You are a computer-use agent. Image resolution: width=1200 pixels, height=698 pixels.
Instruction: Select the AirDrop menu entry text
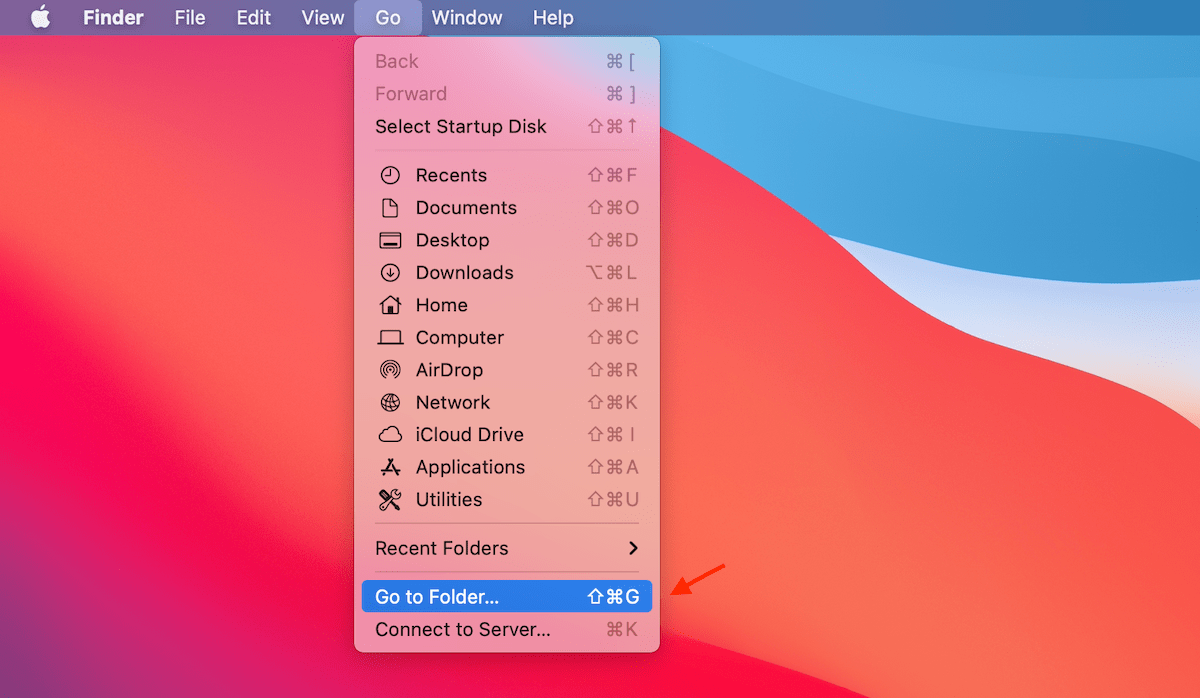449,370
